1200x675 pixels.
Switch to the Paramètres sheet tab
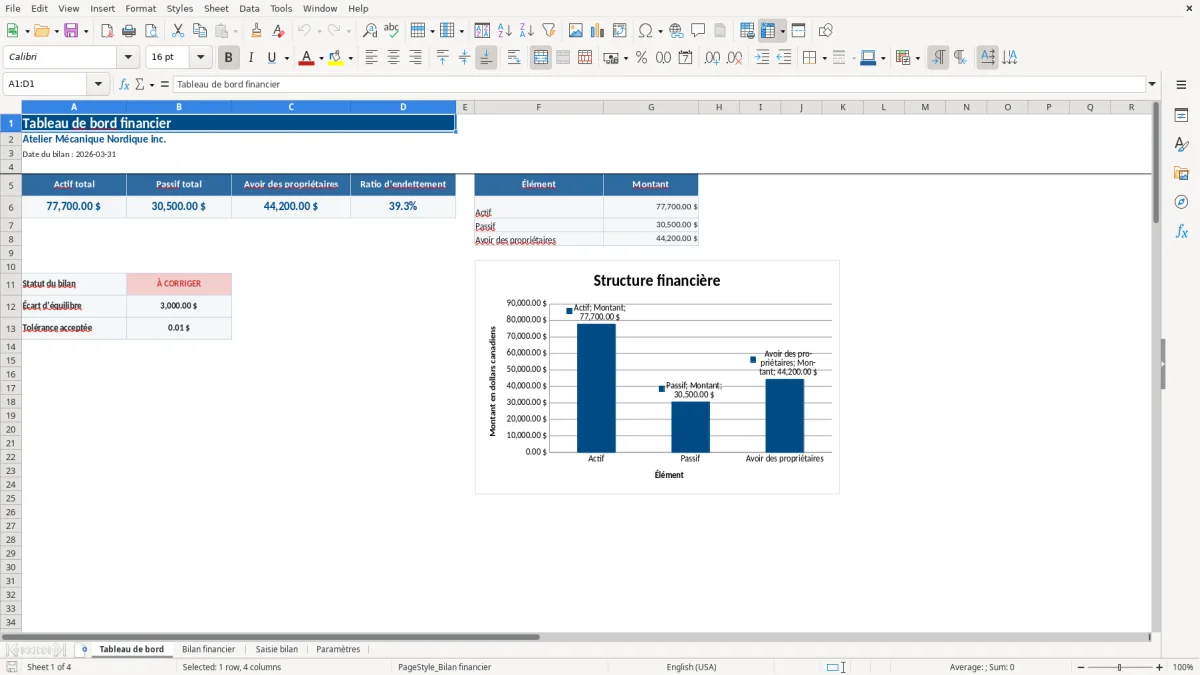338,649
